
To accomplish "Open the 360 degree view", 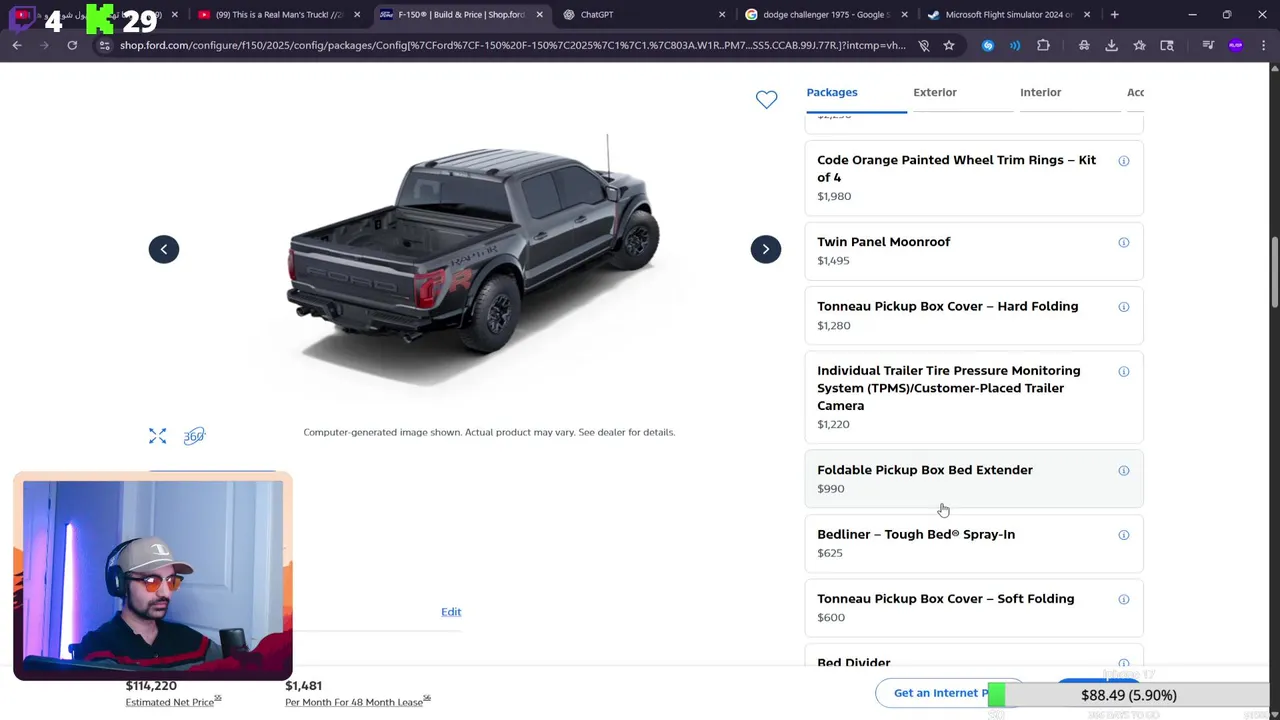I will [194, 436].
